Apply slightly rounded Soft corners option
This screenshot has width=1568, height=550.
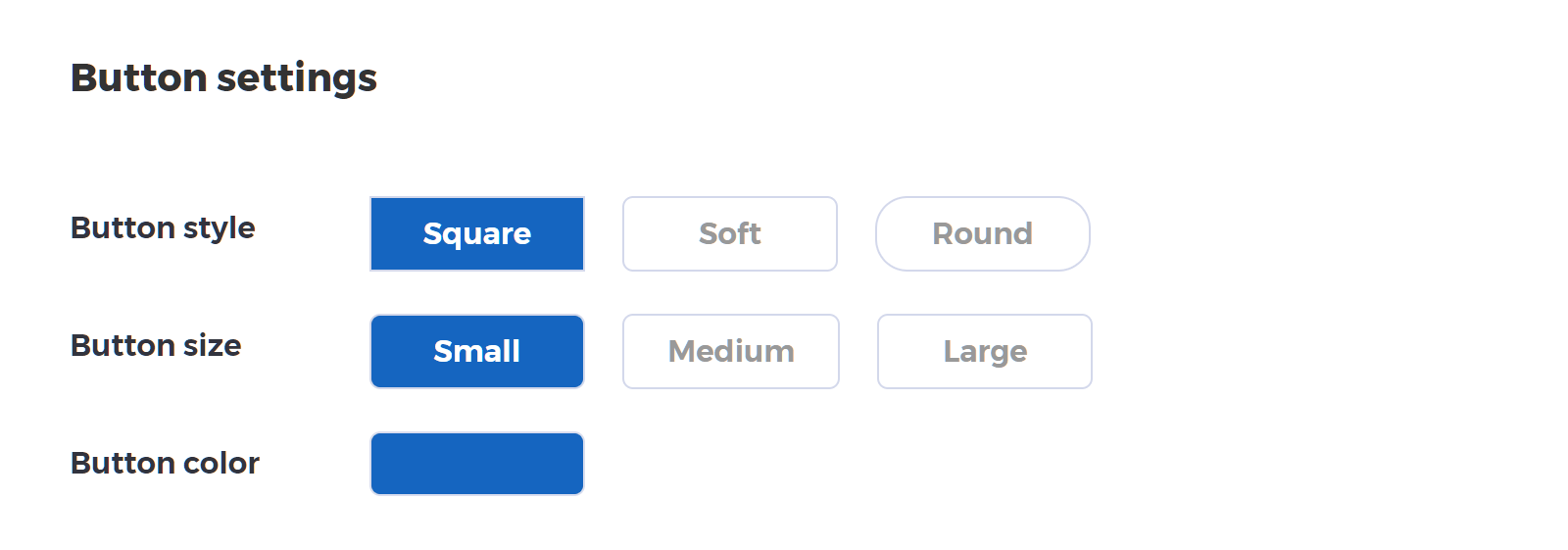[x=730, y=233]
